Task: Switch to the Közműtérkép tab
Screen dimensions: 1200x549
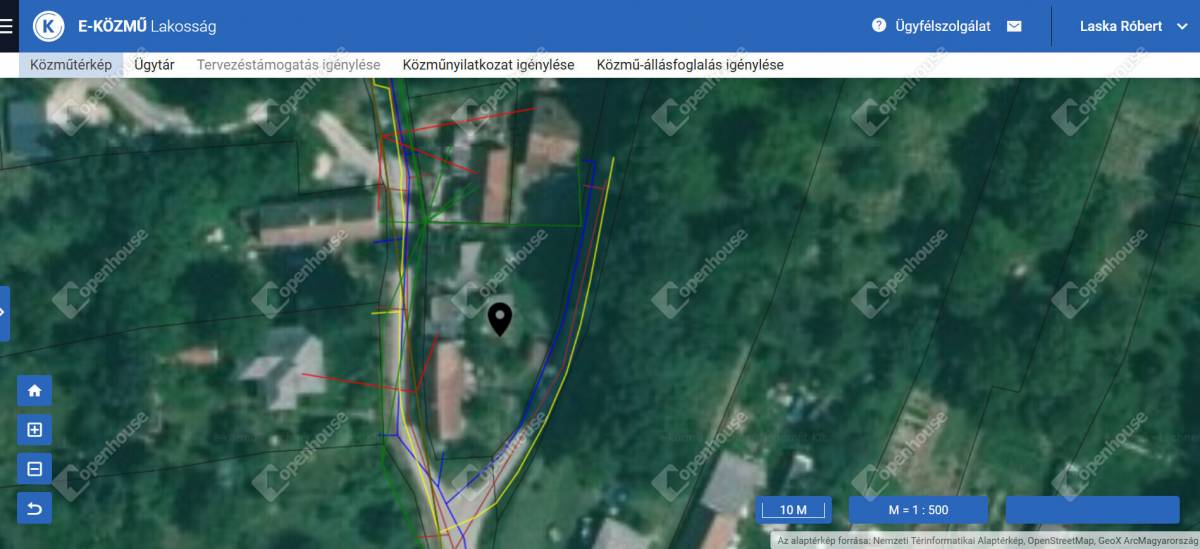Action: coord(71,65)
